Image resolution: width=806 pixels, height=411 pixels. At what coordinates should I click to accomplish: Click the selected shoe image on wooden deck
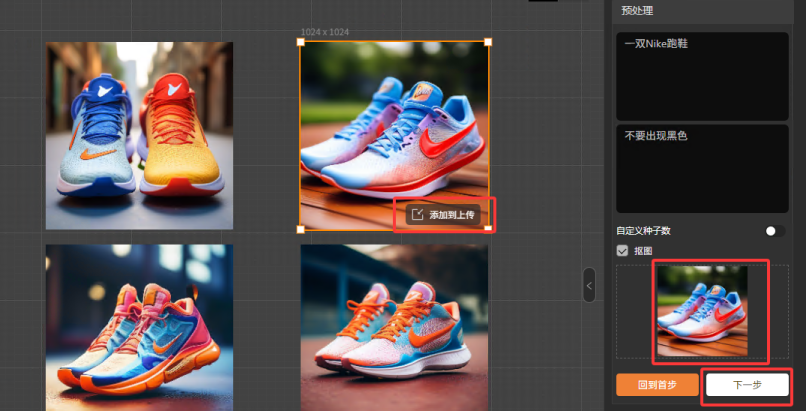pyautogui.click(x=394, y=120)
